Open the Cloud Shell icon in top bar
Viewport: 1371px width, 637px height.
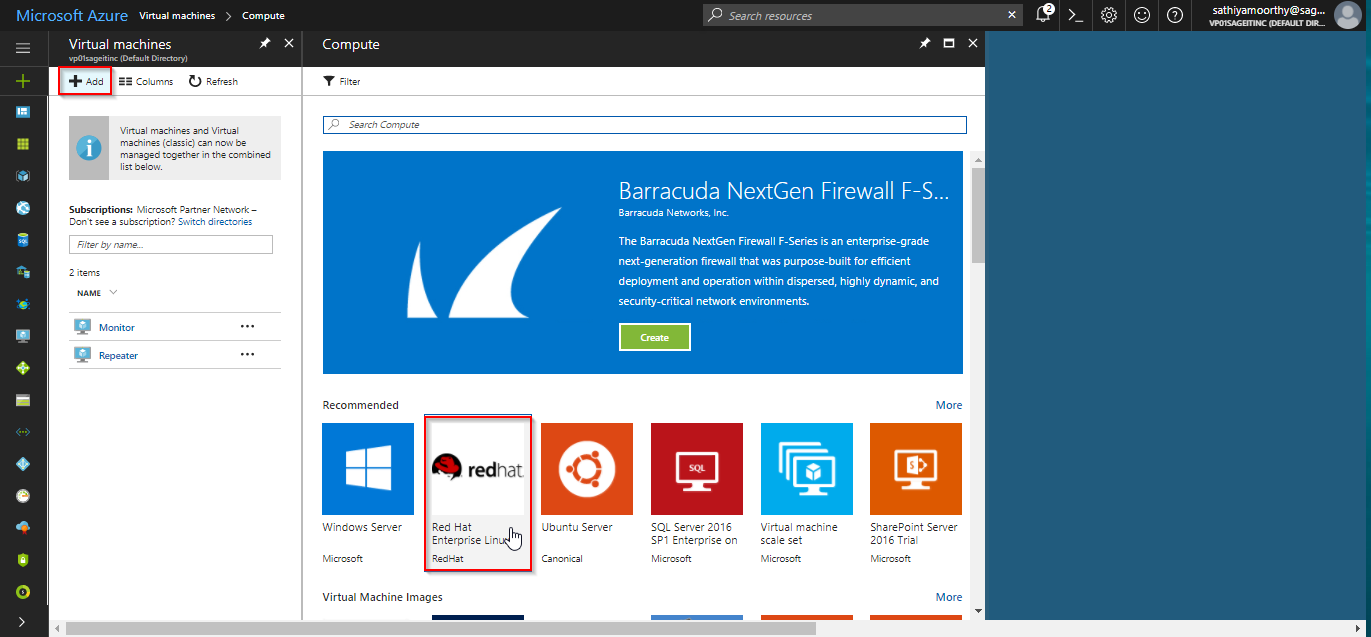point(1075,15)
